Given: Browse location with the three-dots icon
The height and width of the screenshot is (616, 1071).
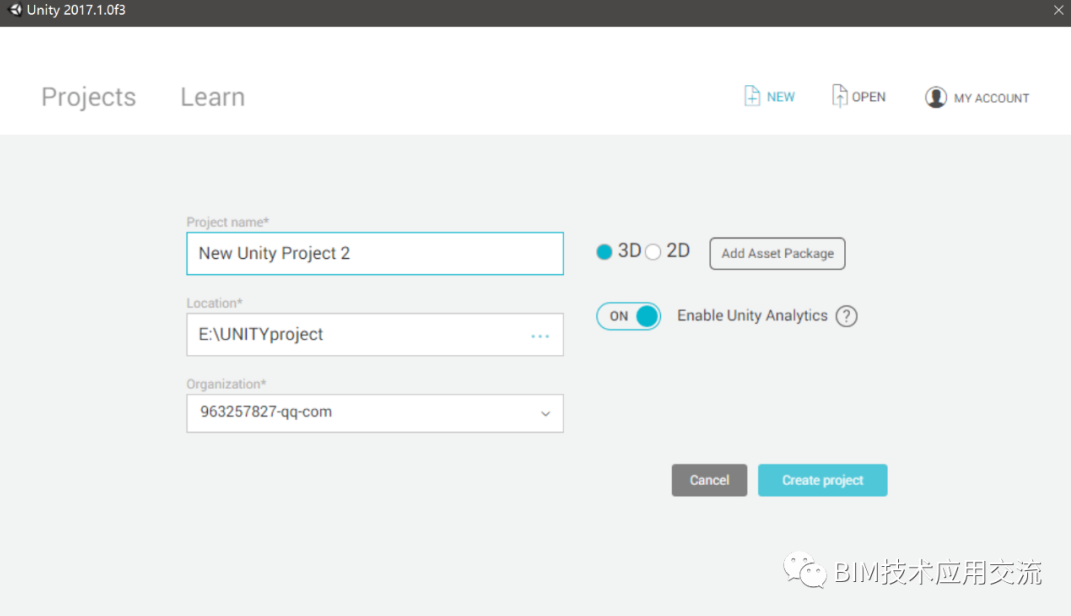Looking at the screenshot, I should point(540,336).
